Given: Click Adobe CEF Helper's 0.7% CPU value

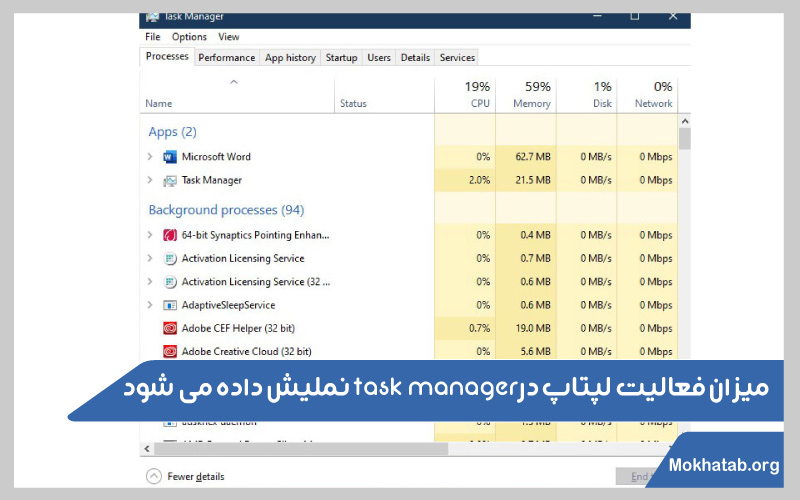Looking at the screenshot, I should click(480, 329).
